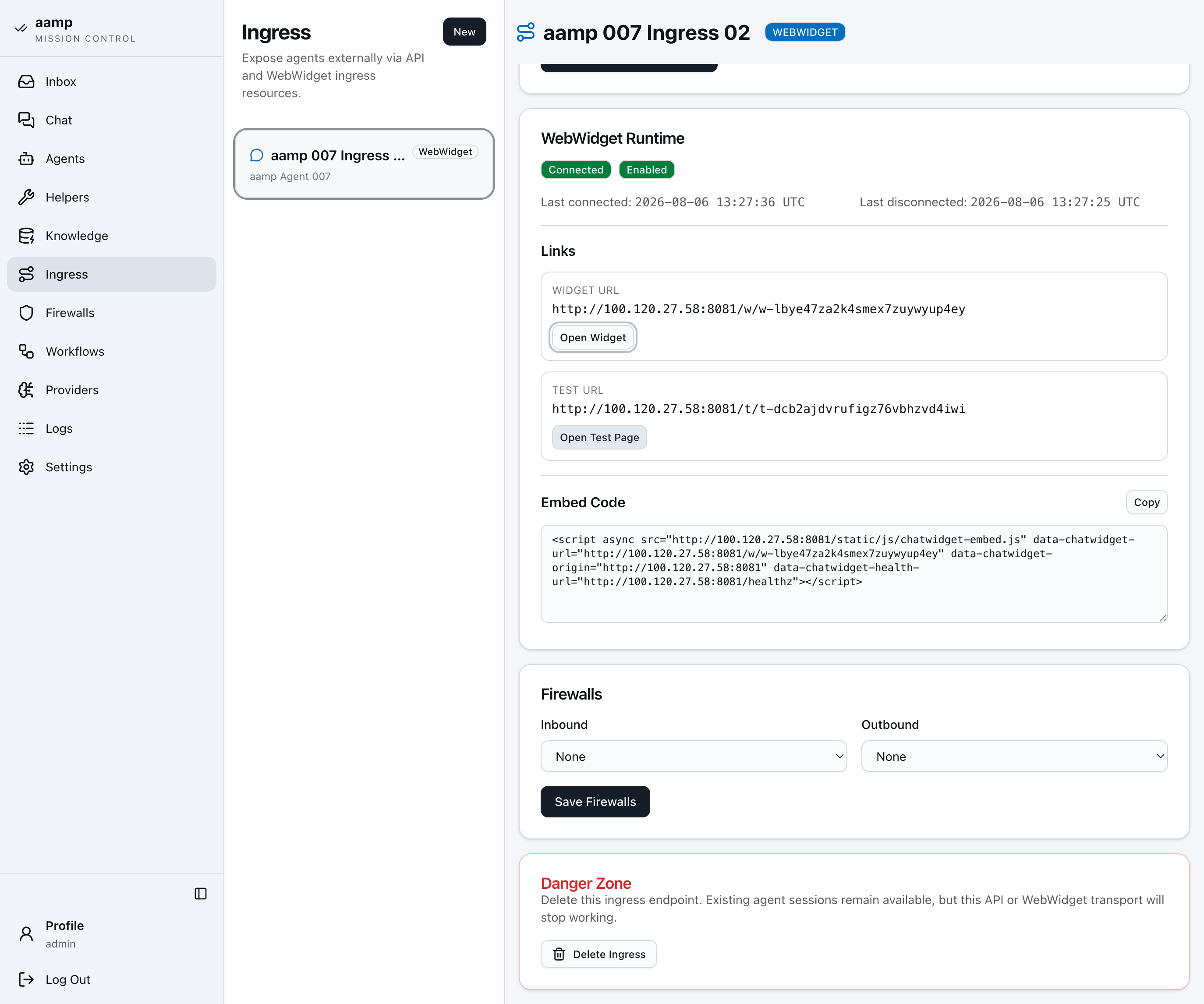
Task: Click inside the embed code textarea
Action: [854, 574]
